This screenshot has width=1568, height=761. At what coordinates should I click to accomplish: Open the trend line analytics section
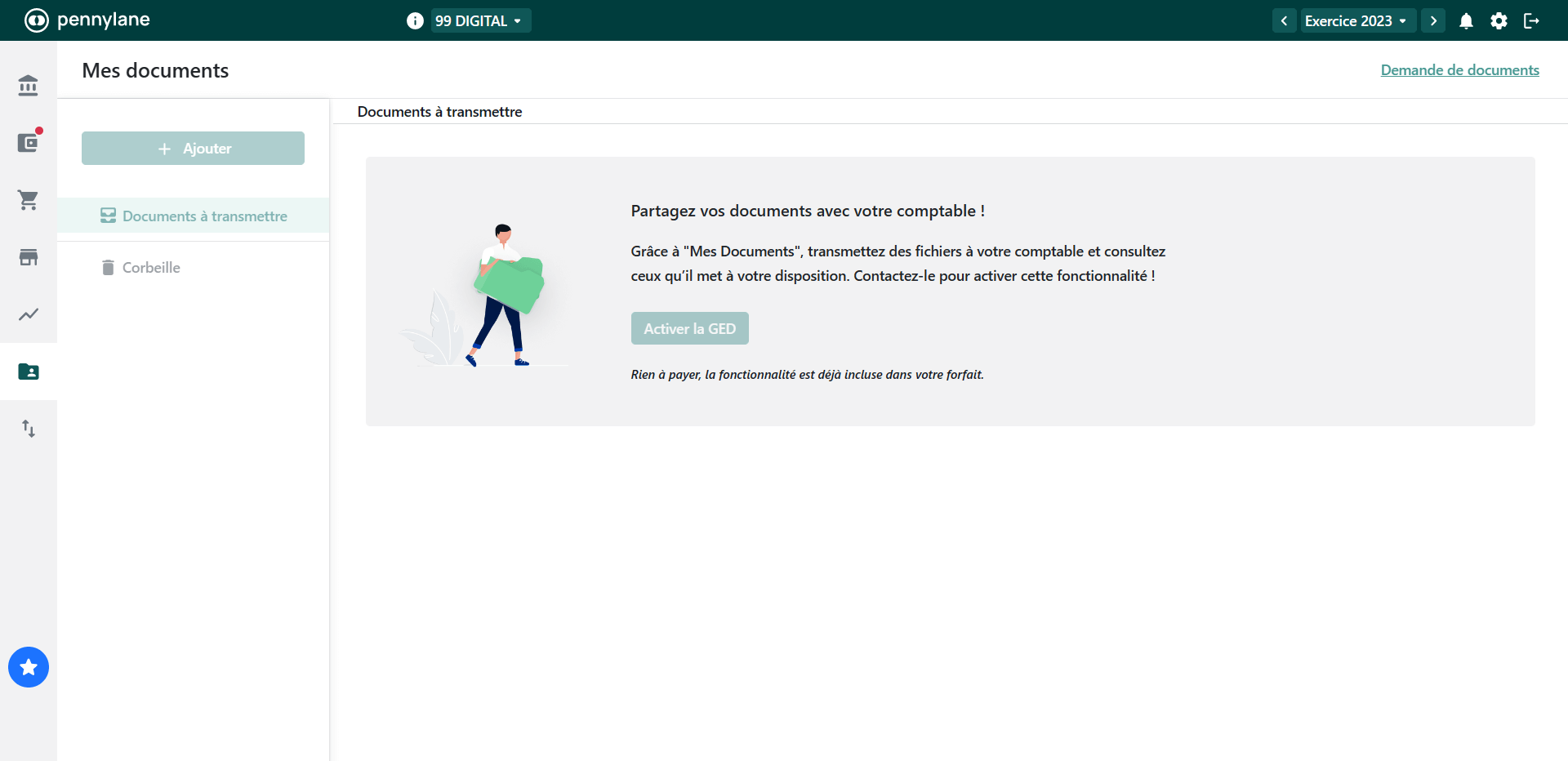pyautogui.click(x=29, y=314)
